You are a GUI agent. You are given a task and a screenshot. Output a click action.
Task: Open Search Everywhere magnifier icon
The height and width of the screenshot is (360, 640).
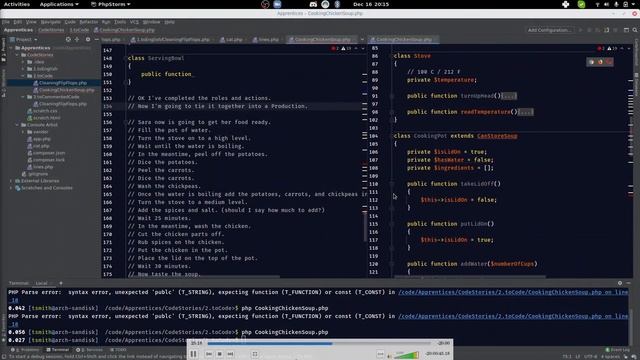[x=635, y=30]
